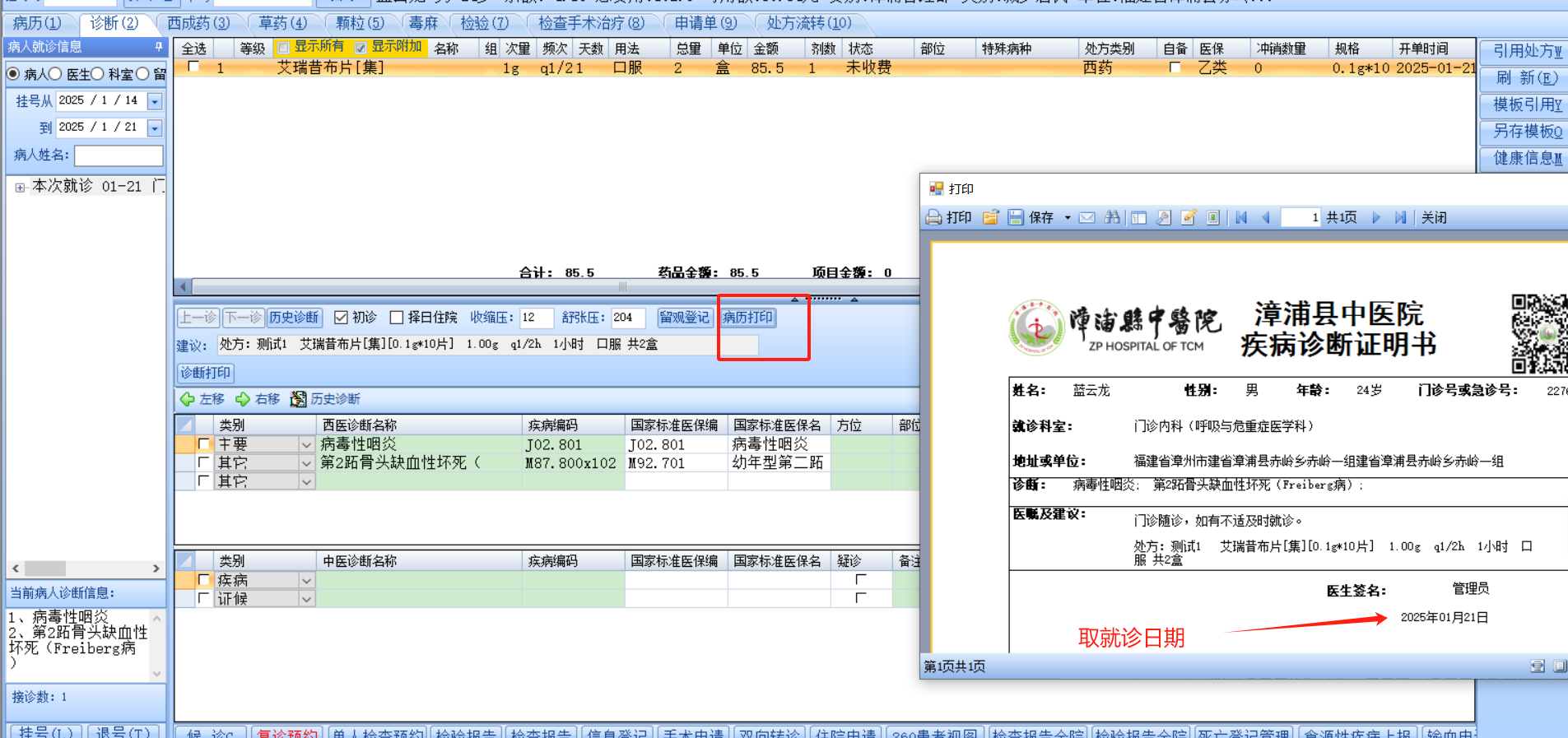Open the 挂号从 date dropdown

pos(155,101)
